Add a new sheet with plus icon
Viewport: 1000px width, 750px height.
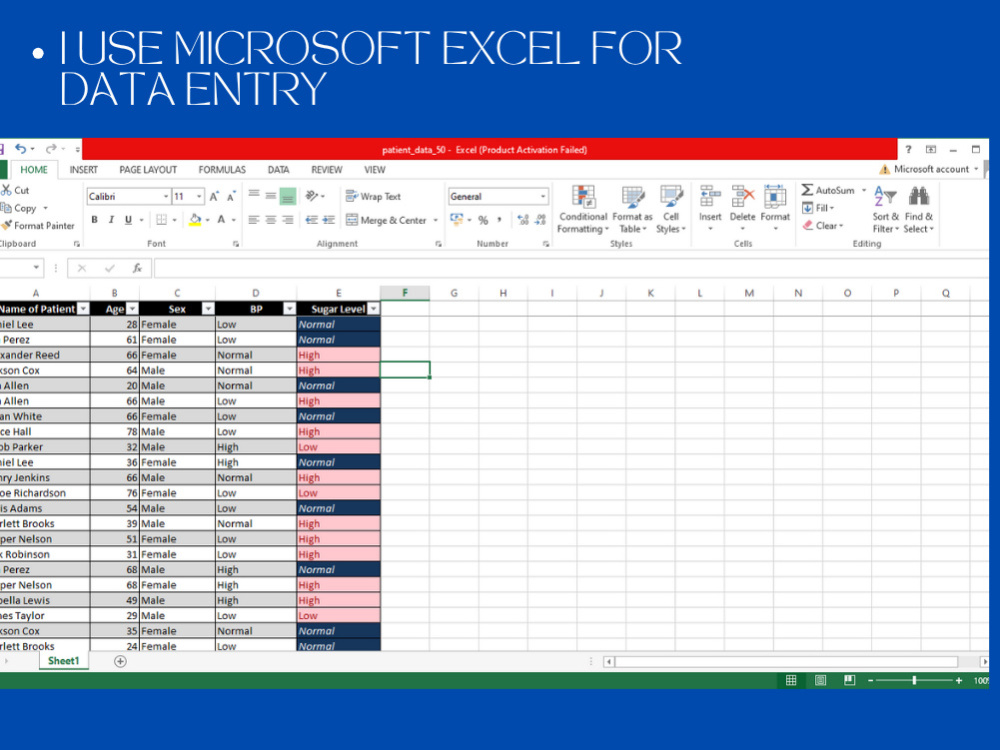(x=120, y=661)
